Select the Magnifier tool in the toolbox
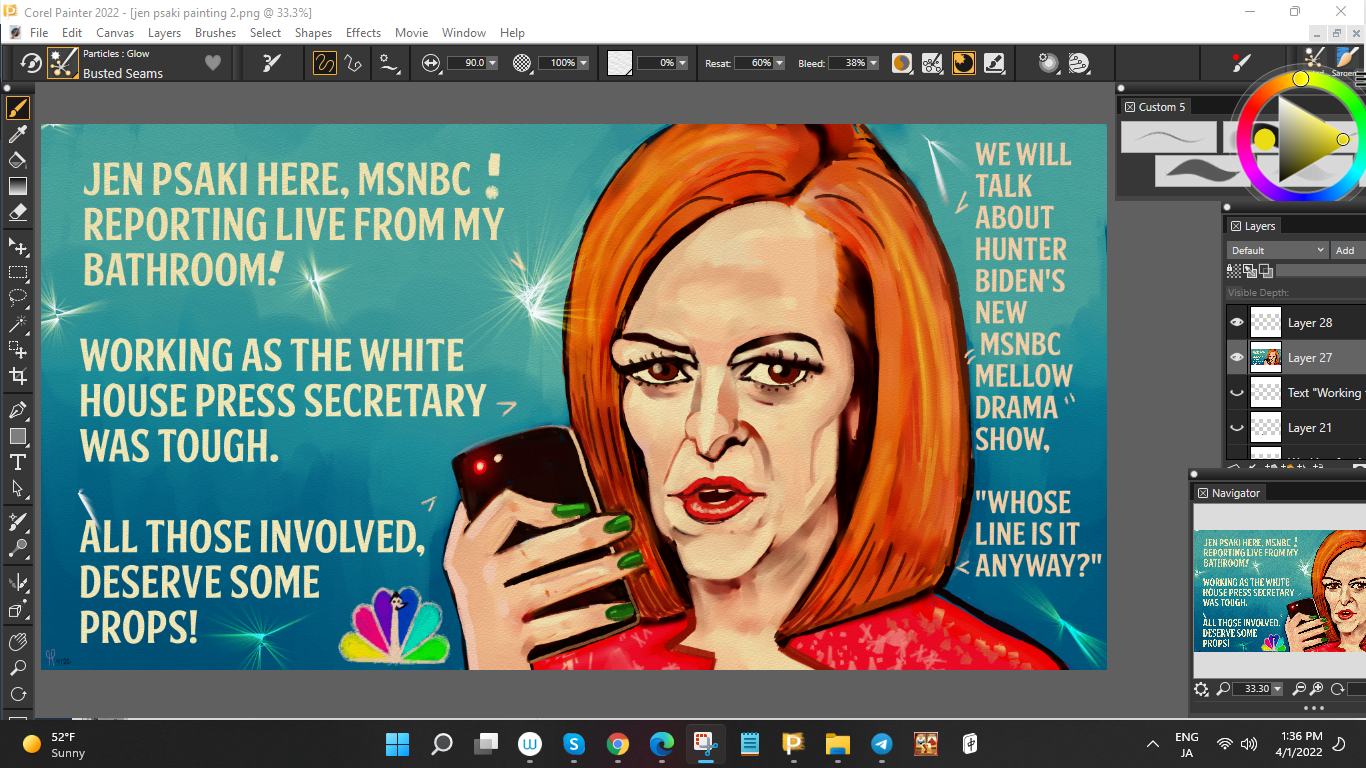 (18, 668)
